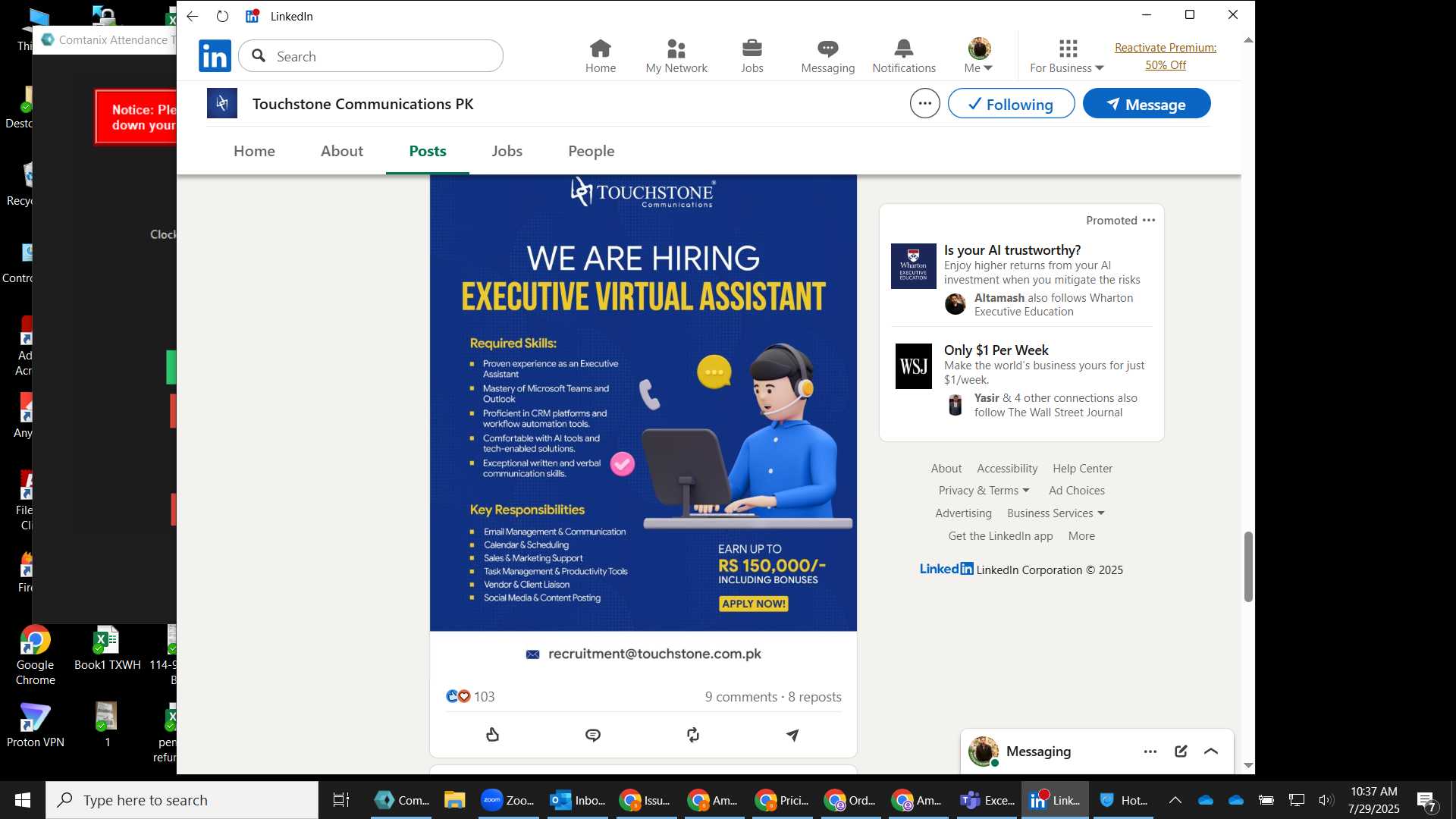This screenshot has width=1456, height=819.
Task: View the 8 reposts
Action: pos(814,696)
